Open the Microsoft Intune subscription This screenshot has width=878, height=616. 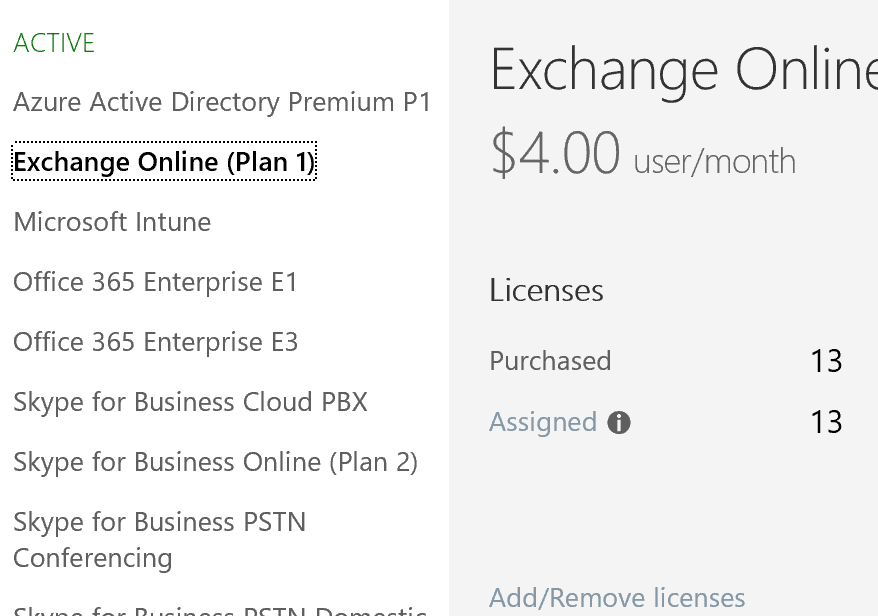tap(112, 222)
